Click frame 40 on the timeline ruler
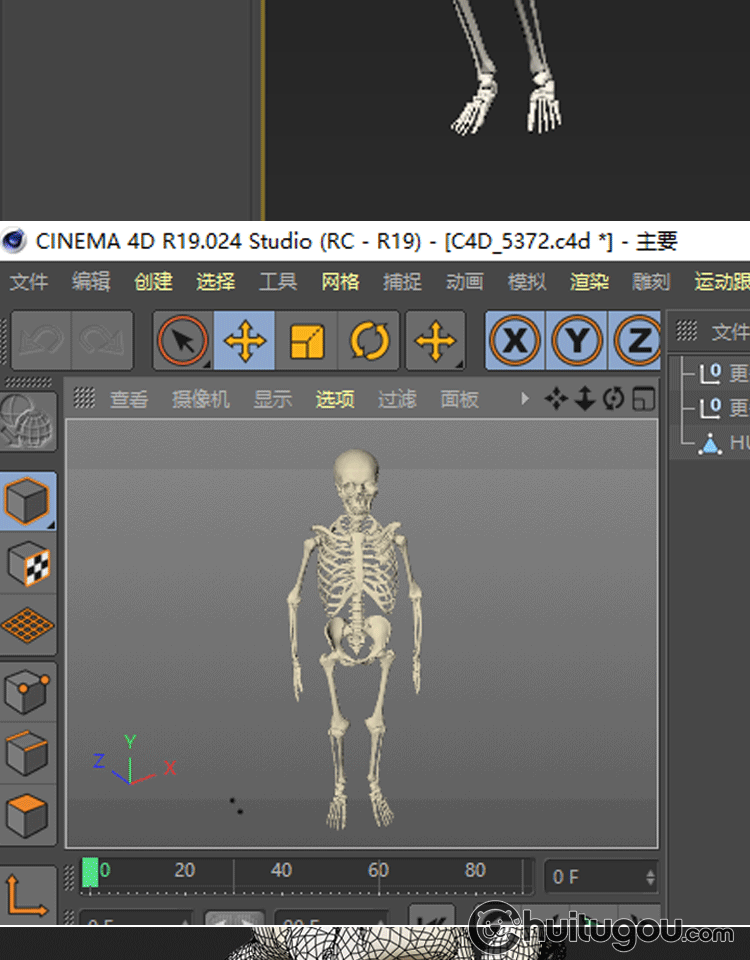Image resolution: width=750 pixels, height=960 pixels. (281, 872)
